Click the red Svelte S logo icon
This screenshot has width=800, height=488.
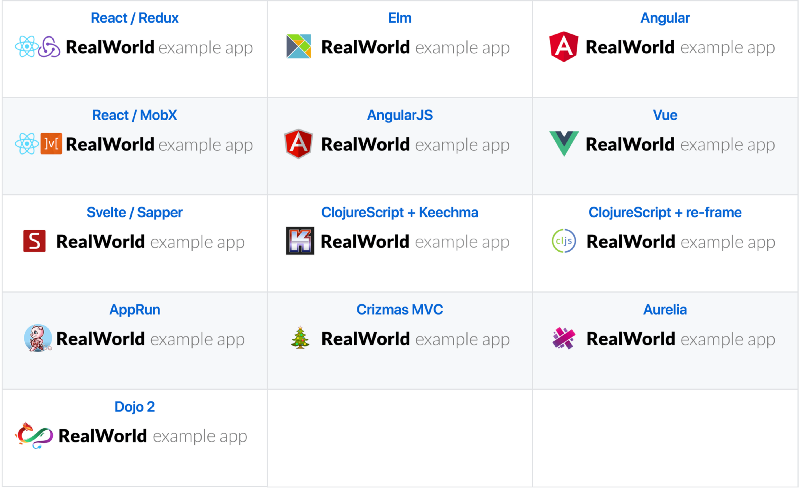coord(34,241)
